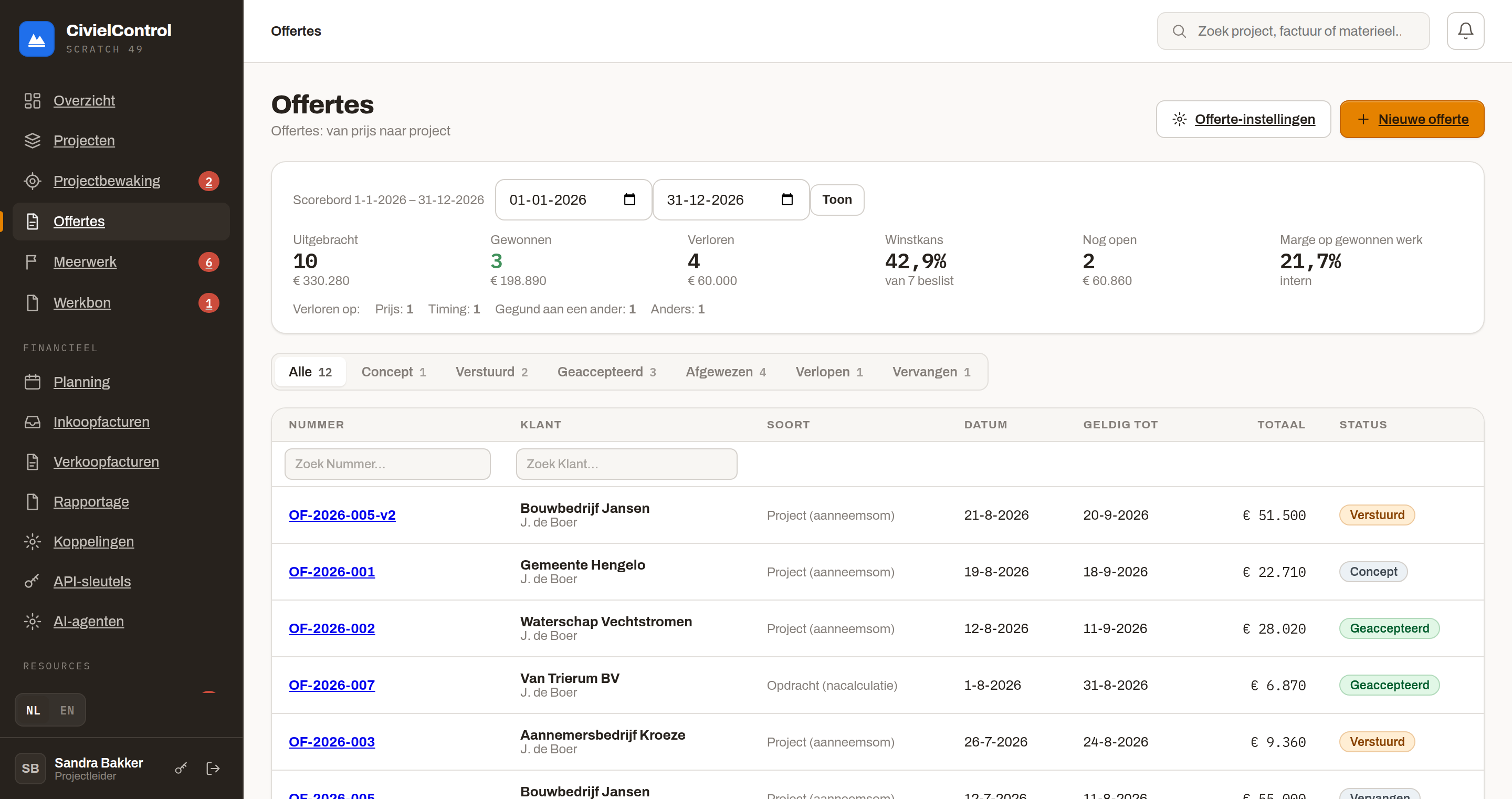Open offerte OF-2026-007
This screenshot has height=799, width=1512.
(332, 685)
